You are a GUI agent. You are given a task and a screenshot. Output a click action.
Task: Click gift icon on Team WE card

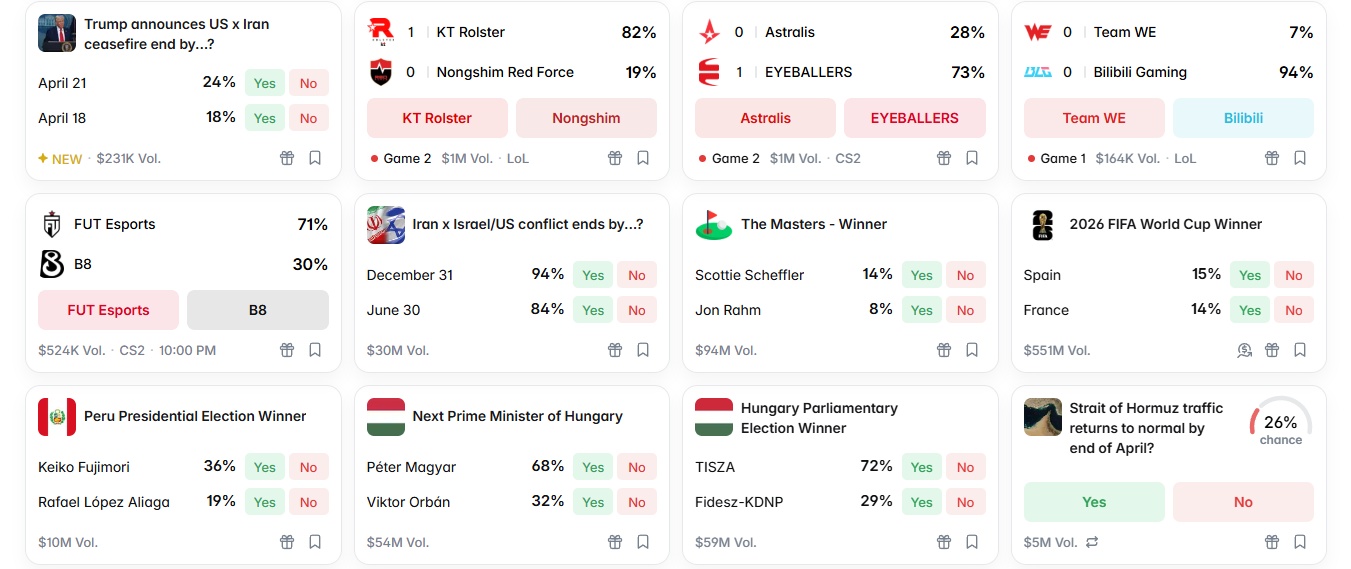pos(1272,158)
